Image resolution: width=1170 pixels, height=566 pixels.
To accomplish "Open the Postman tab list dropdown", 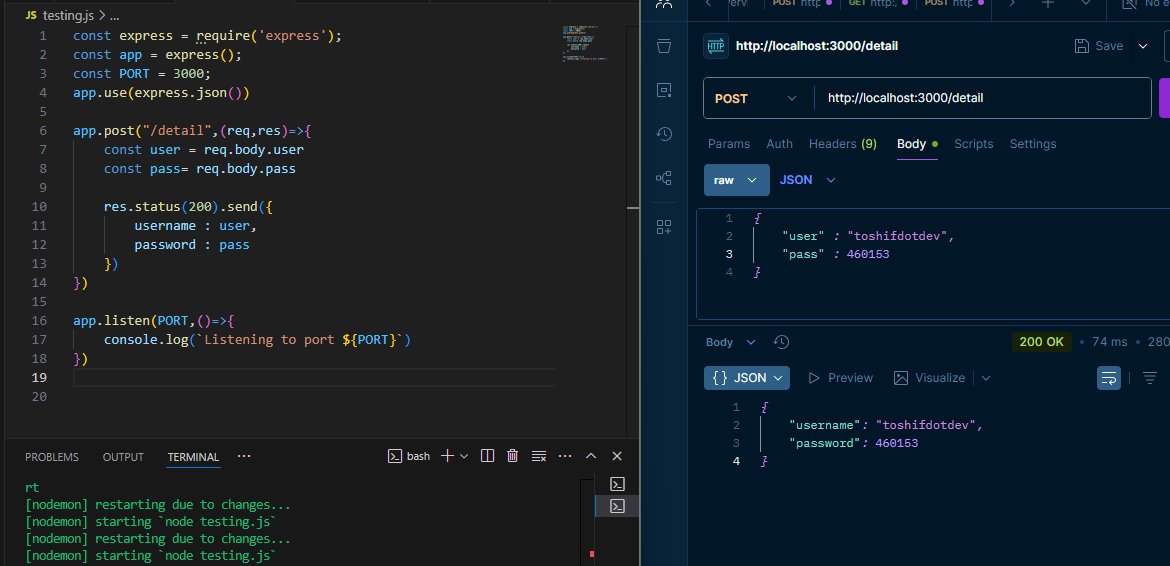I will pyautogui.click(x=1086, y=4).
